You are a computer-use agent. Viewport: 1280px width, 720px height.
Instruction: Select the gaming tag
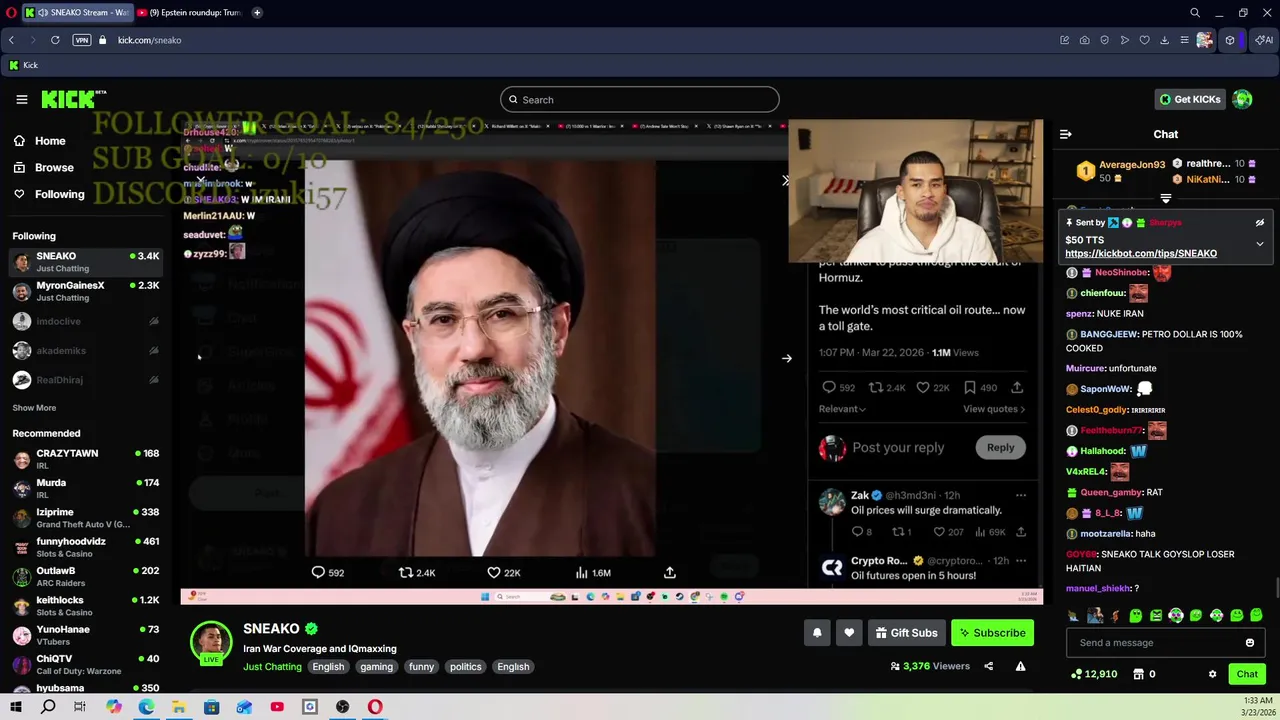tap(376, 667)
